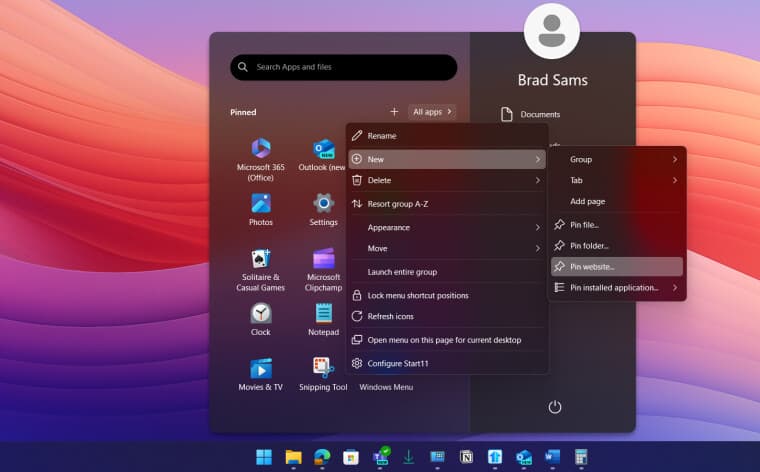The width and height of the screenshot is (760, 472).
Task: Open the Photos app icon
Action: coord(261,203)
